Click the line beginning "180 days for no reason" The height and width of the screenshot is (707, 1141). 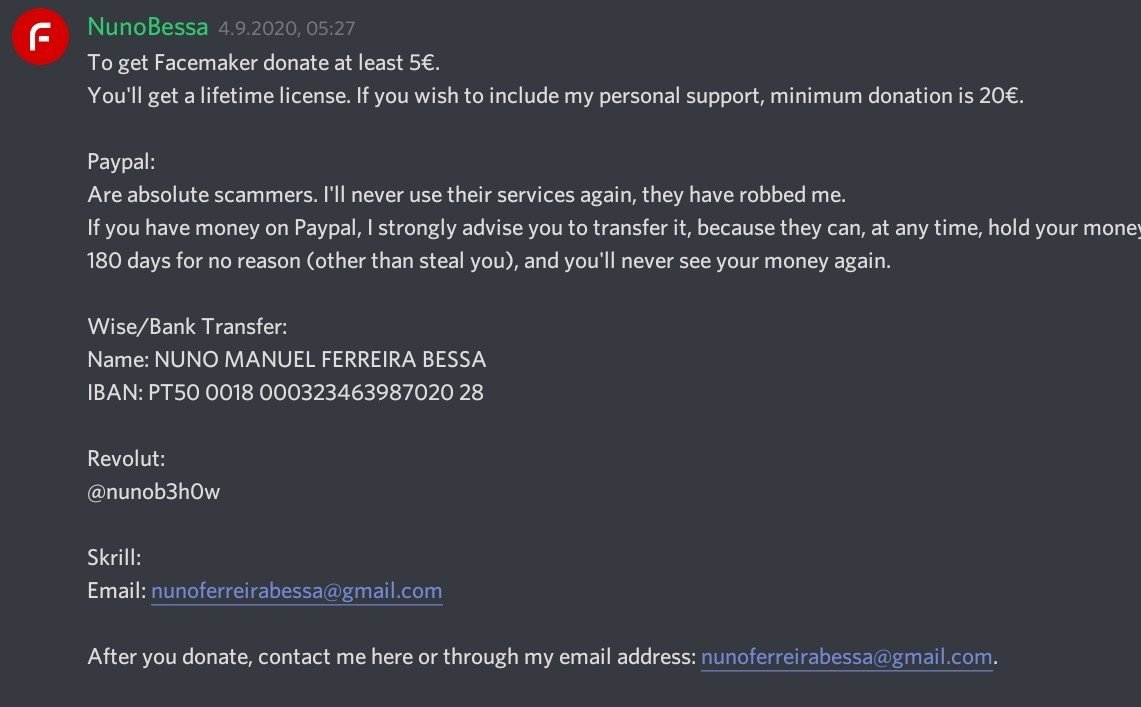pos(489,260)
